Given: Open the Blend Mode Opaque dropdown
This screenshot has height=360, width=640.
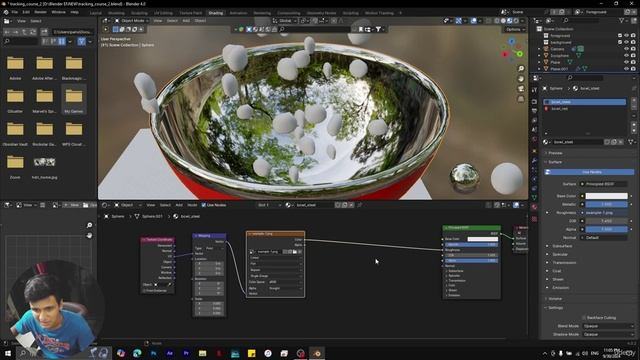Looking at the screenshot, I should click(608, 326).
